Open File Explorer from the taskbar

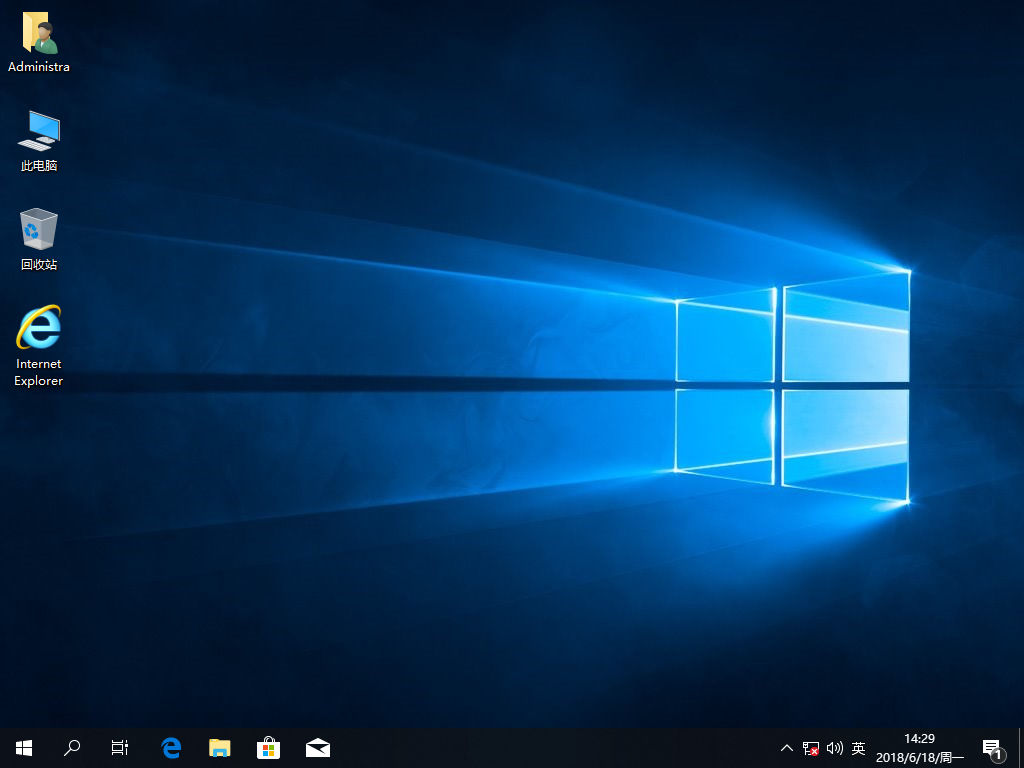pos(219,748)
